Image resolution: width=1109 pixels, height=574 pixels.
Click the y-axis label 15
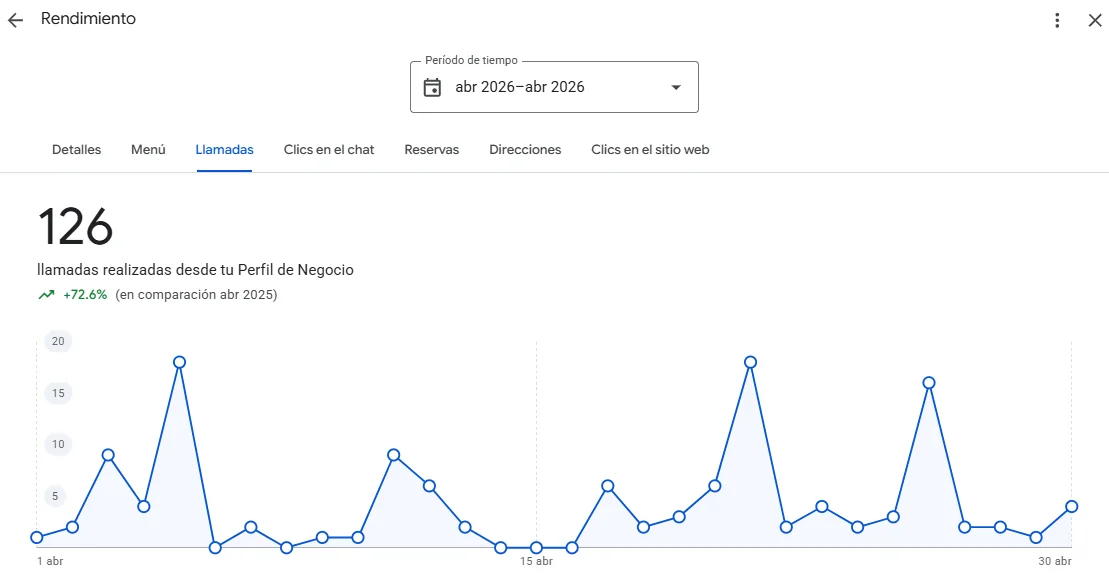[x=58, y=393]
